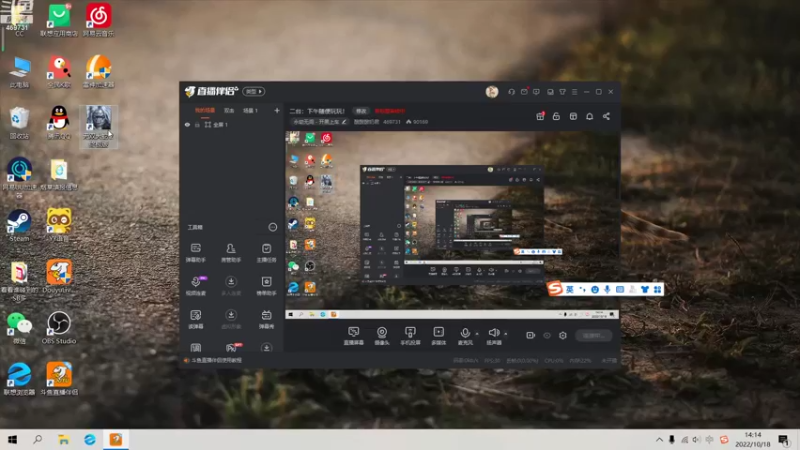Open the OBS Studio desktop shortcut
This screenshot has width=800, height=450.
click(x=59, y=327)
